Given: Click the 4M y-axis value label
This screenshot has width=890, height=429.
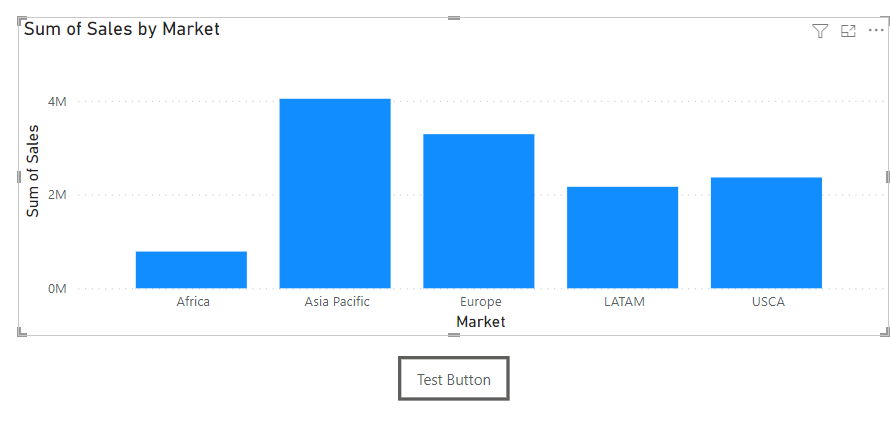Looking at the screenshot, I should [55, 102].
